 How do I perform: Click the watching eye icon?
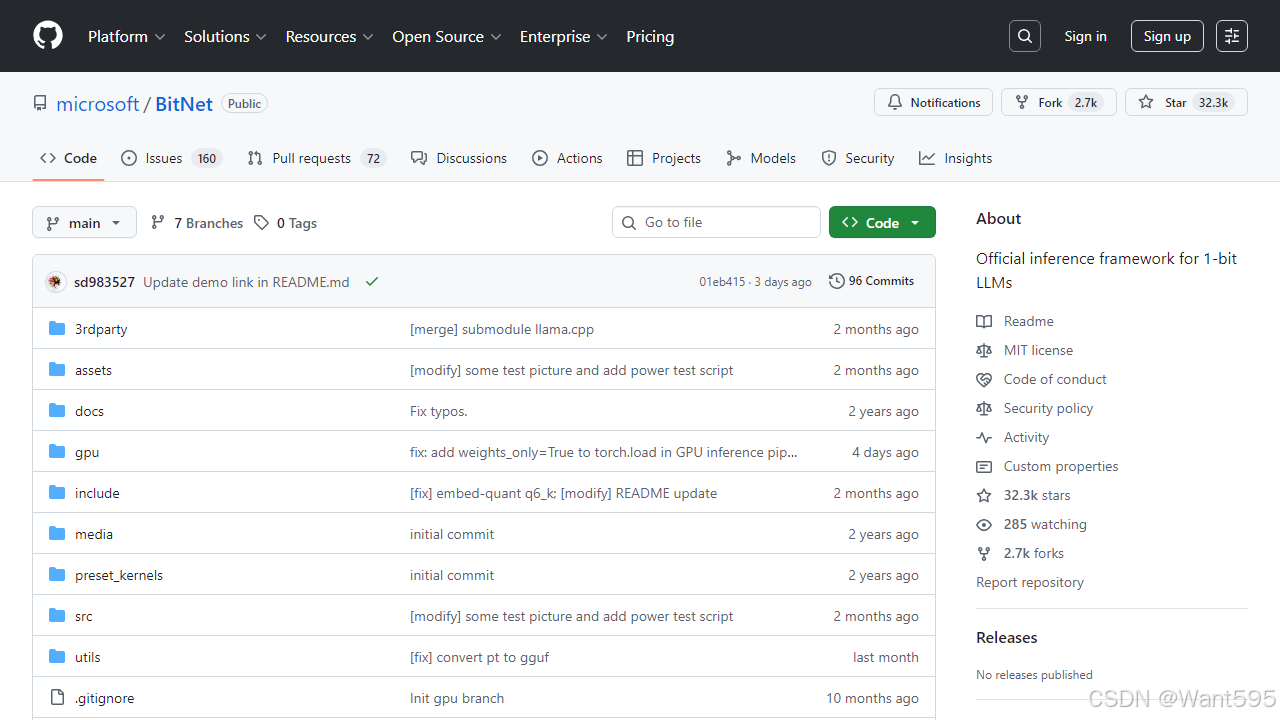pyautogui.click(x=984, y=524)
